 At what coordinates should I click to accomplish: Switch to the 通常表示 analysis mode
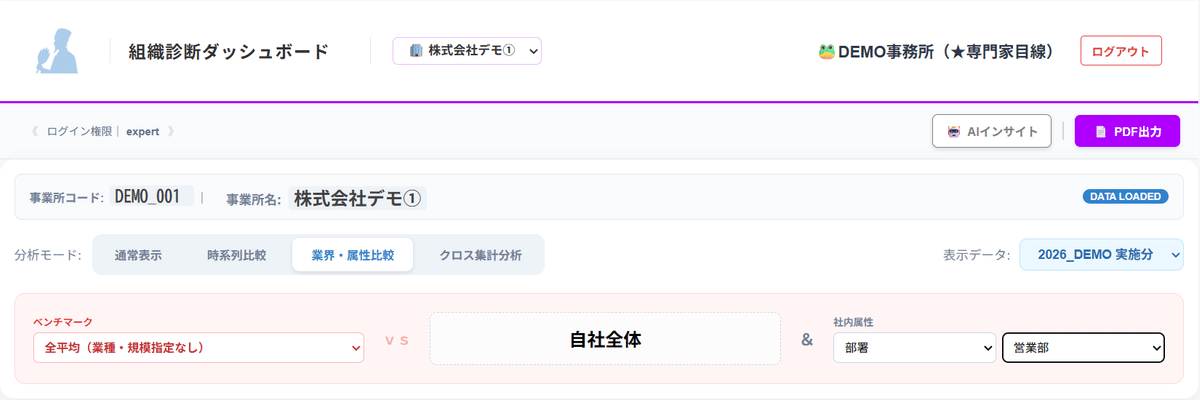(x=138, y=255)
